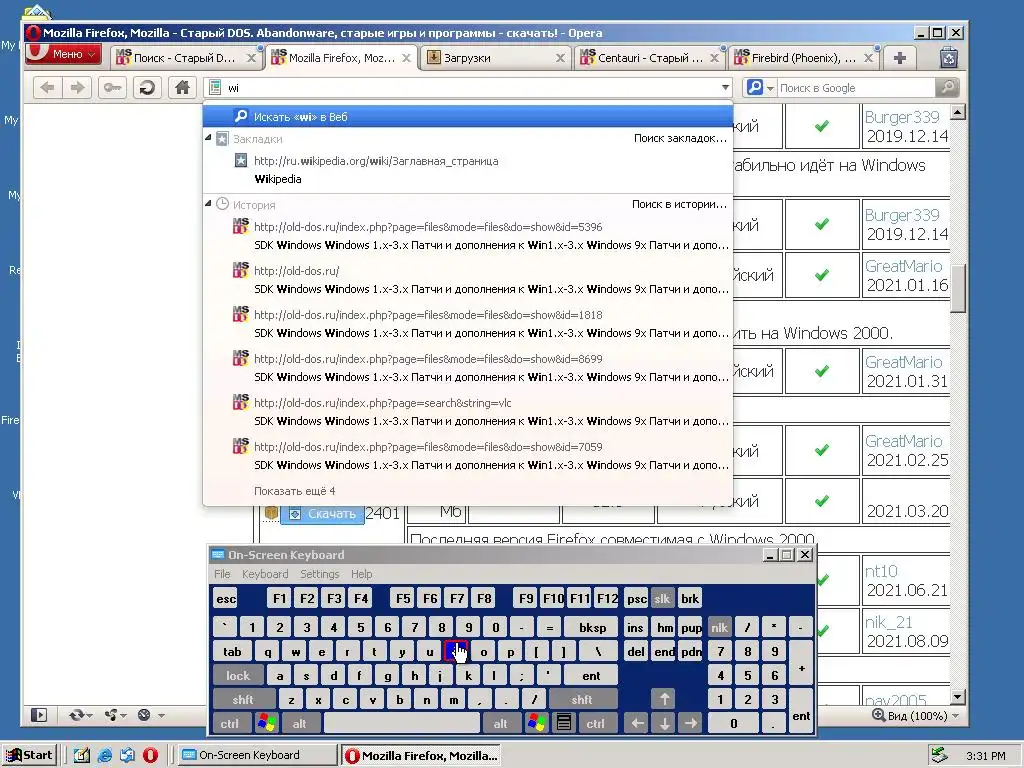
Task: Open the Вид (100%) zoom dropdown
Action: pos(916,716)
